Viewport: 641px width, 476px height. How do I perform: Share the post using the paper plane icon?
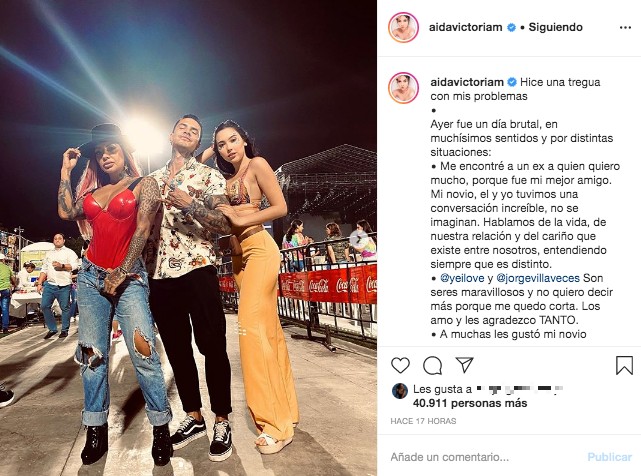pos(464,364)
